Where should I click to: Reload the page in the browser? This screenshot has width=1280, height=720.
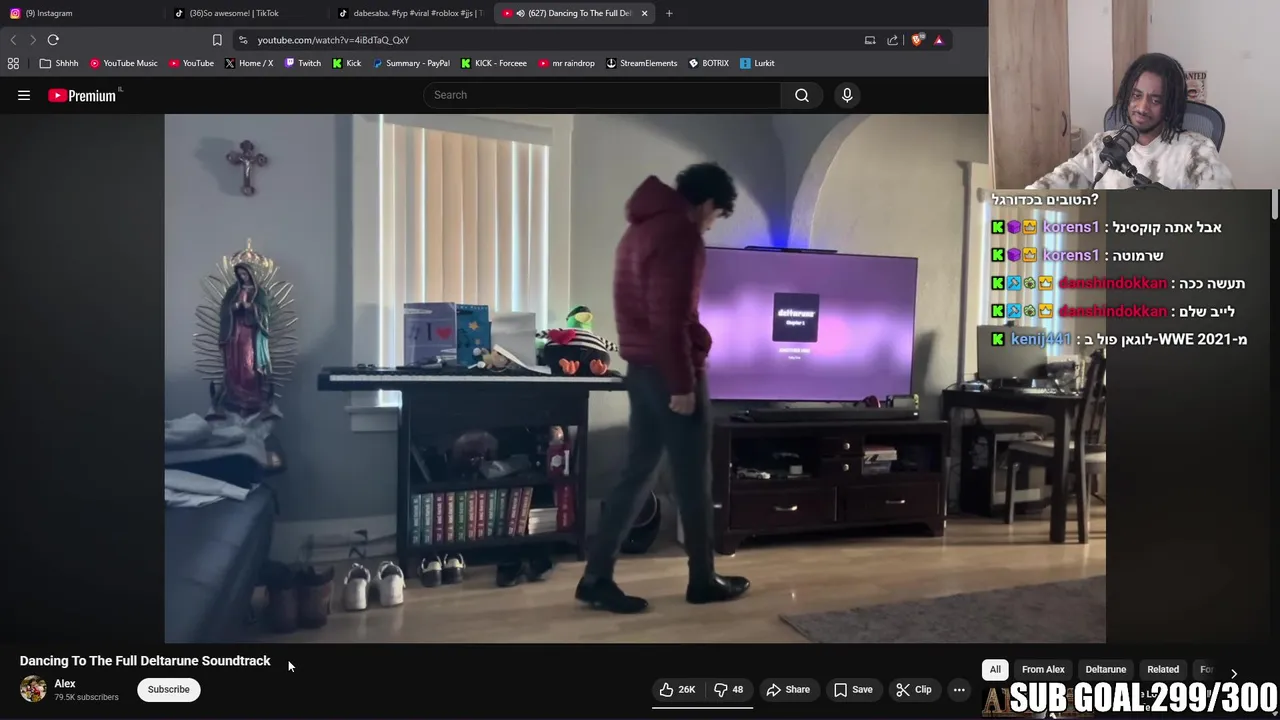(x=53, y=40)
